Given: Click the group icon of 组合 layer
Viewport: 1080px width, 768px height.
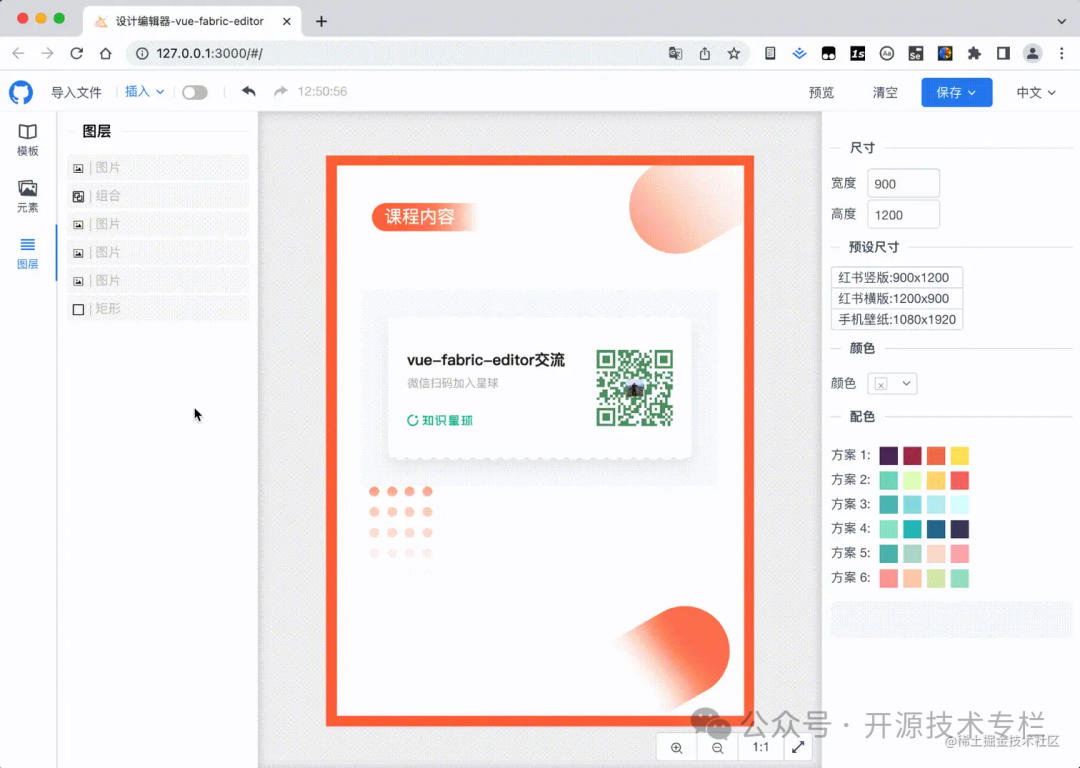Looking at the screenshot, I should pyautogui.click(x=79, y=196).
